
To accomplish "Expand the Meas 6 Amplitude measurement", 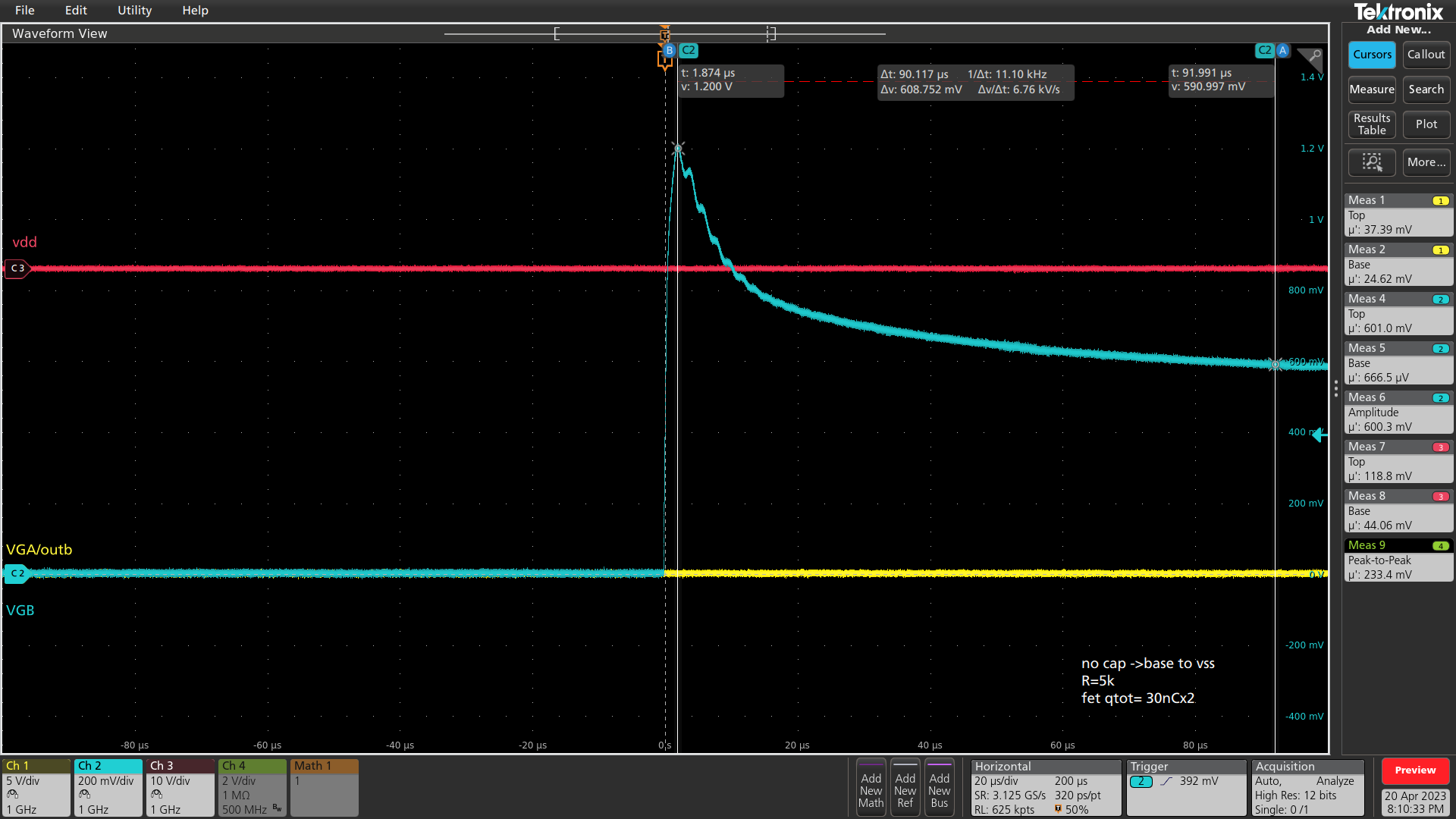I will pyautogui.click(x=1398, y=413).
